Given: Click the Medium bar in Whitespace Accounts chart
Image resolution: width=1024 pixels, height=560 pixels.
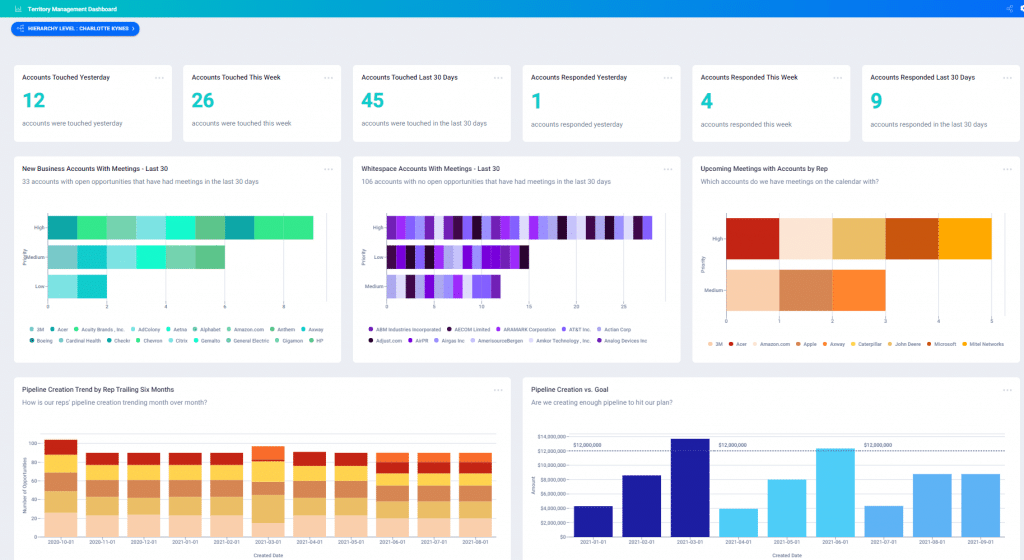Looking at the screenshot, I should (443, 287).
